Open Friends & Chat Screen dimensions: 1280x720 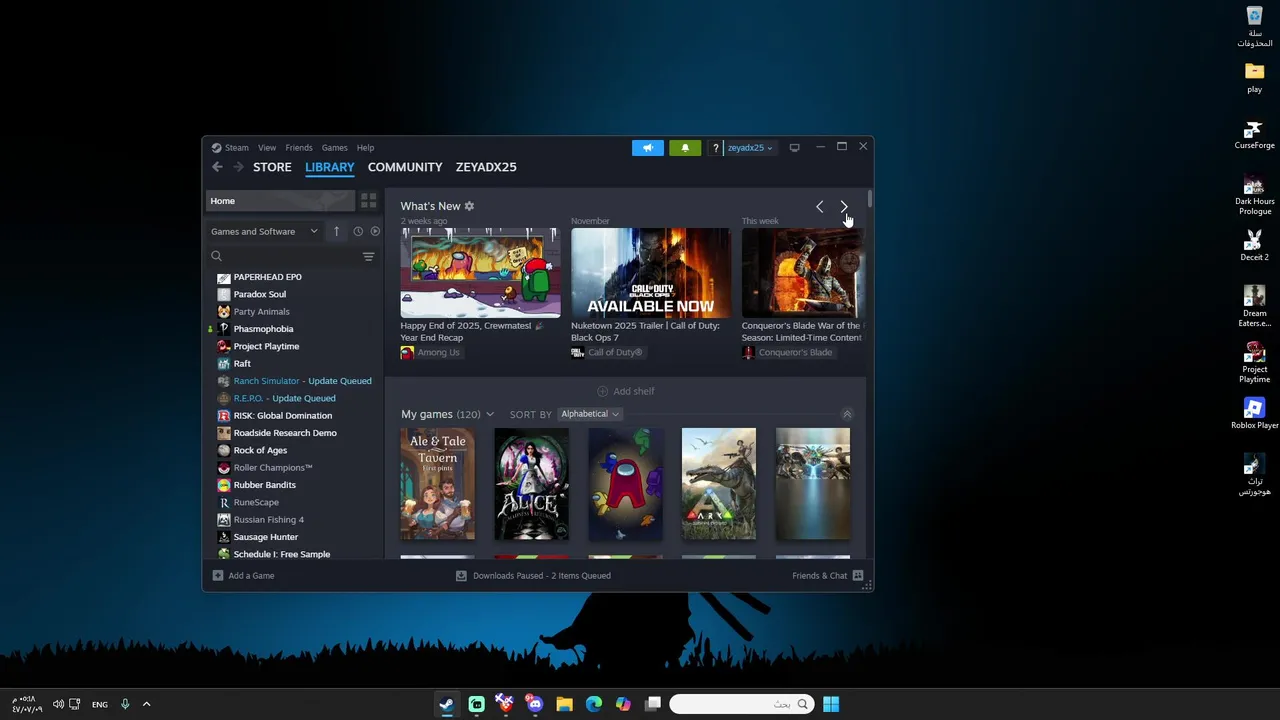tap(828, 576)
